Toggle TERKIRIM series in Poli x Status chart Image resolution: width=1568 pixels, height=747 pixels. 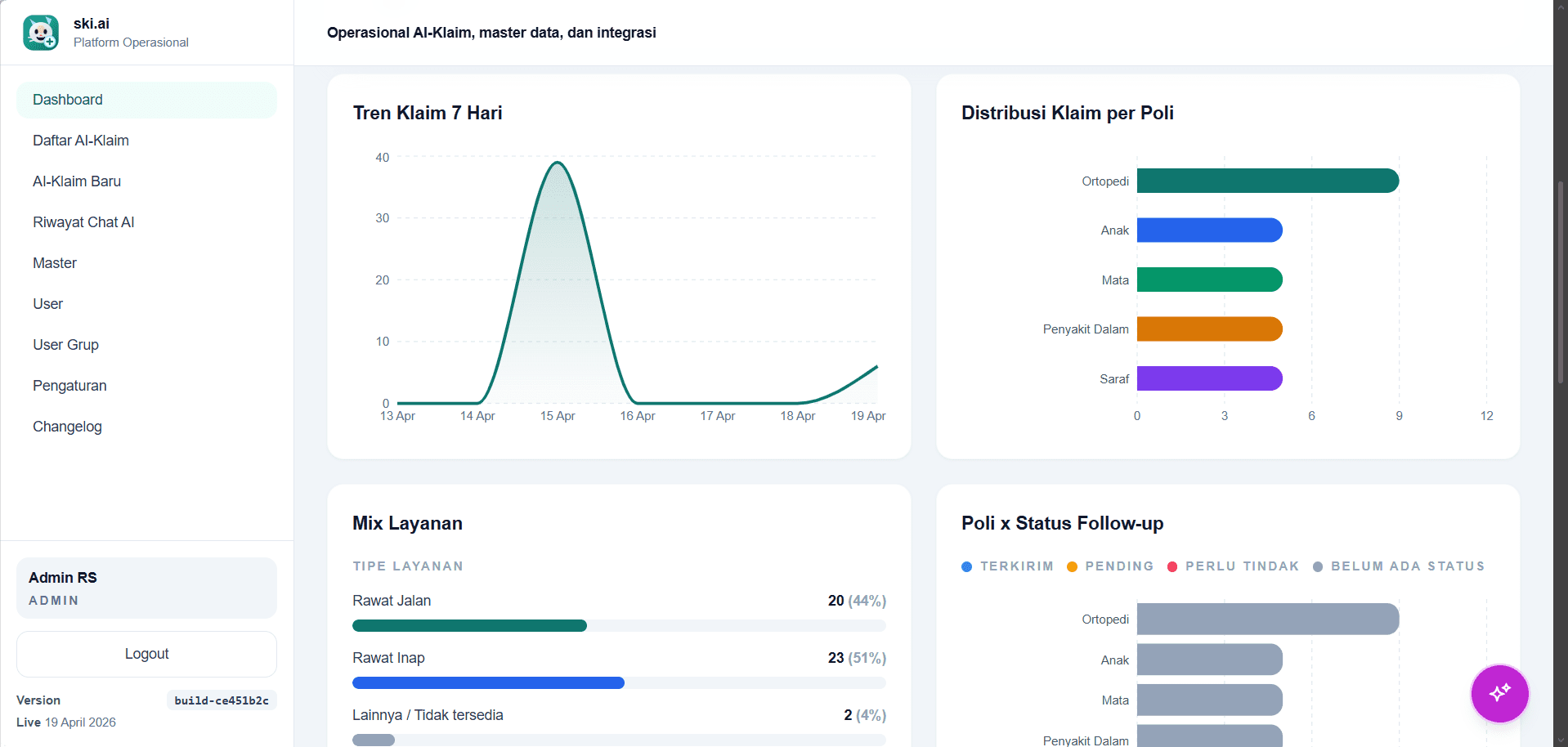pyautogui.click(x=1007, y=566)
